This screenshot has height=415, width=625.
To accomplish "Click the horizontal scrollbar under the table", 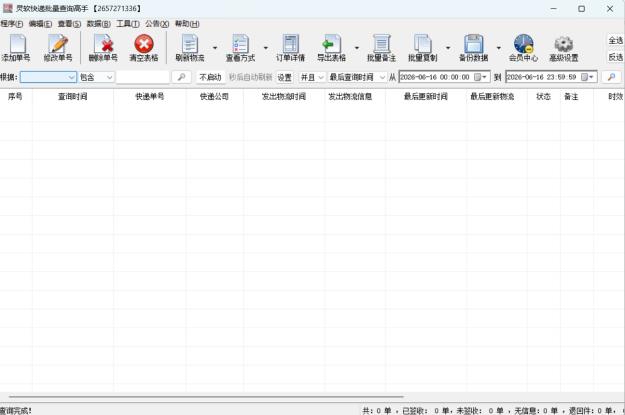I will pyautogui.click(x=206, y=397).
